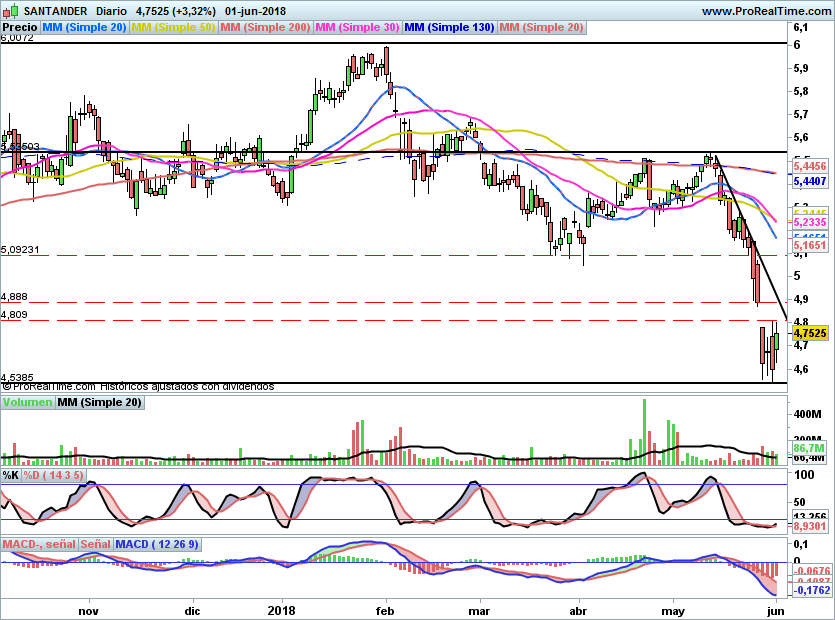
Task: Click the 5,6 price axis label
Action: click(801, 137)
